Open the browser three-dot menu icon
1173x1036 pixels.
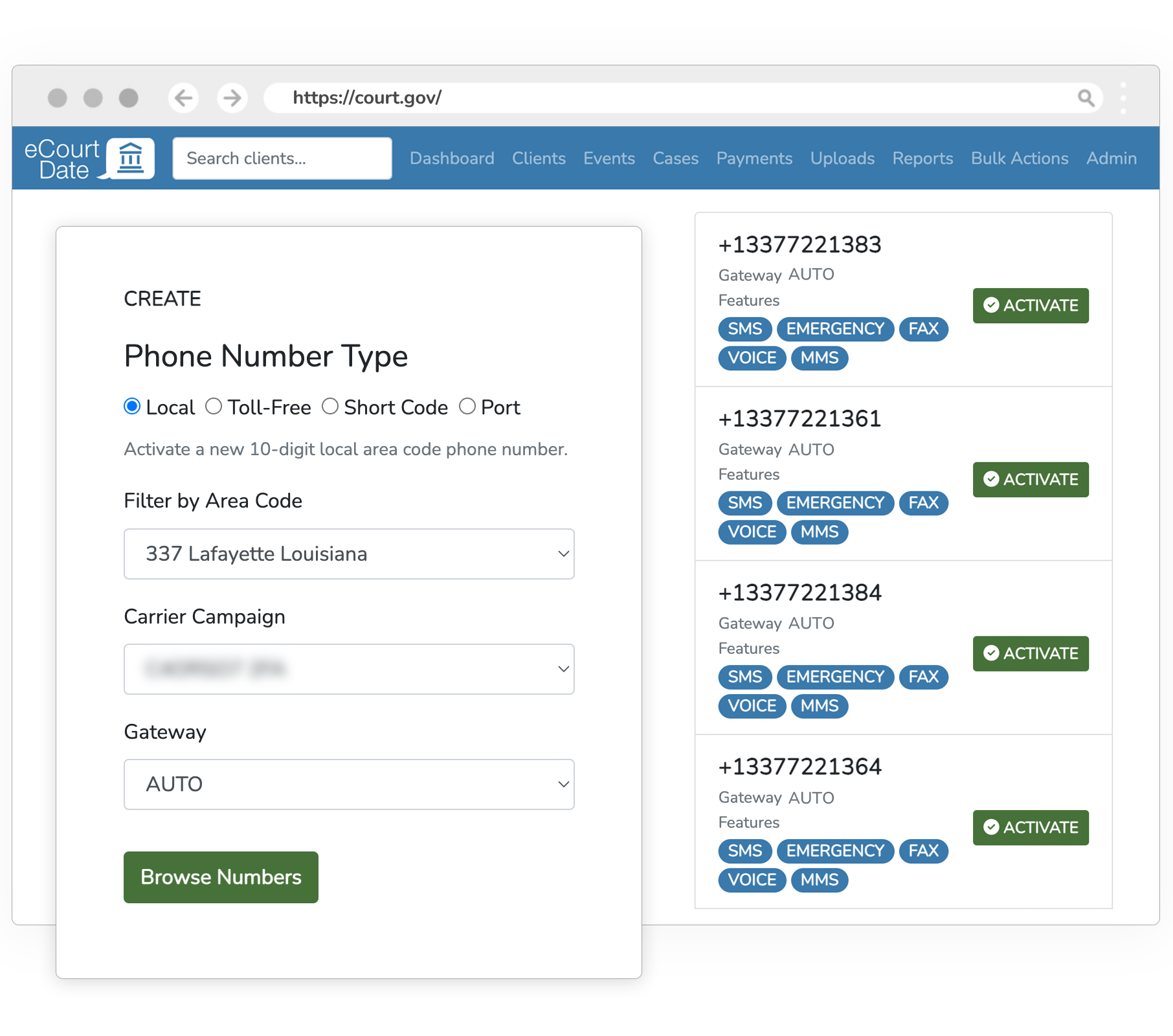(x=1123, y=98)
